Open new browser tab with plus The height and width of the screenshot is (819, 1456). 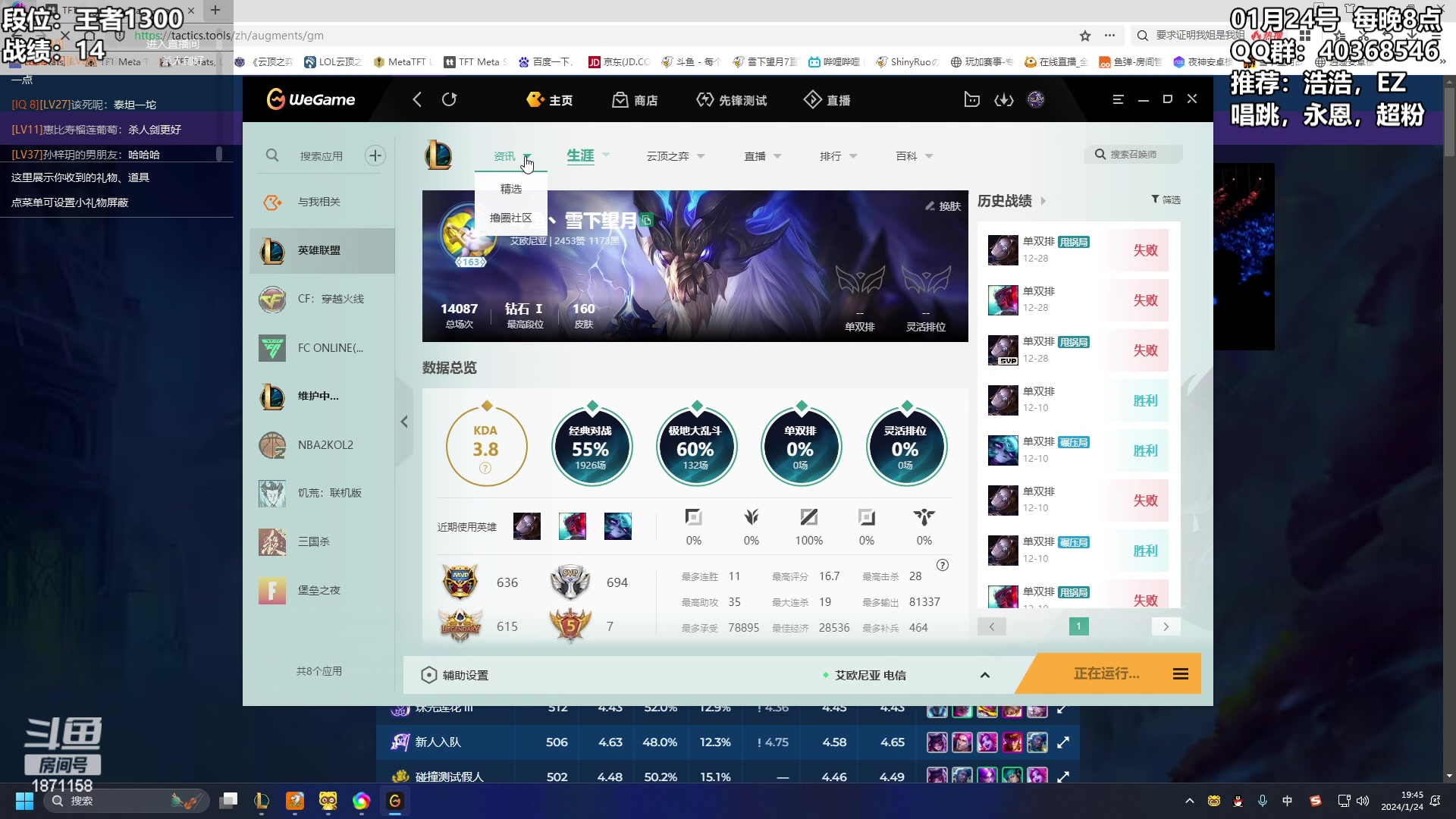tap(215, 10)
